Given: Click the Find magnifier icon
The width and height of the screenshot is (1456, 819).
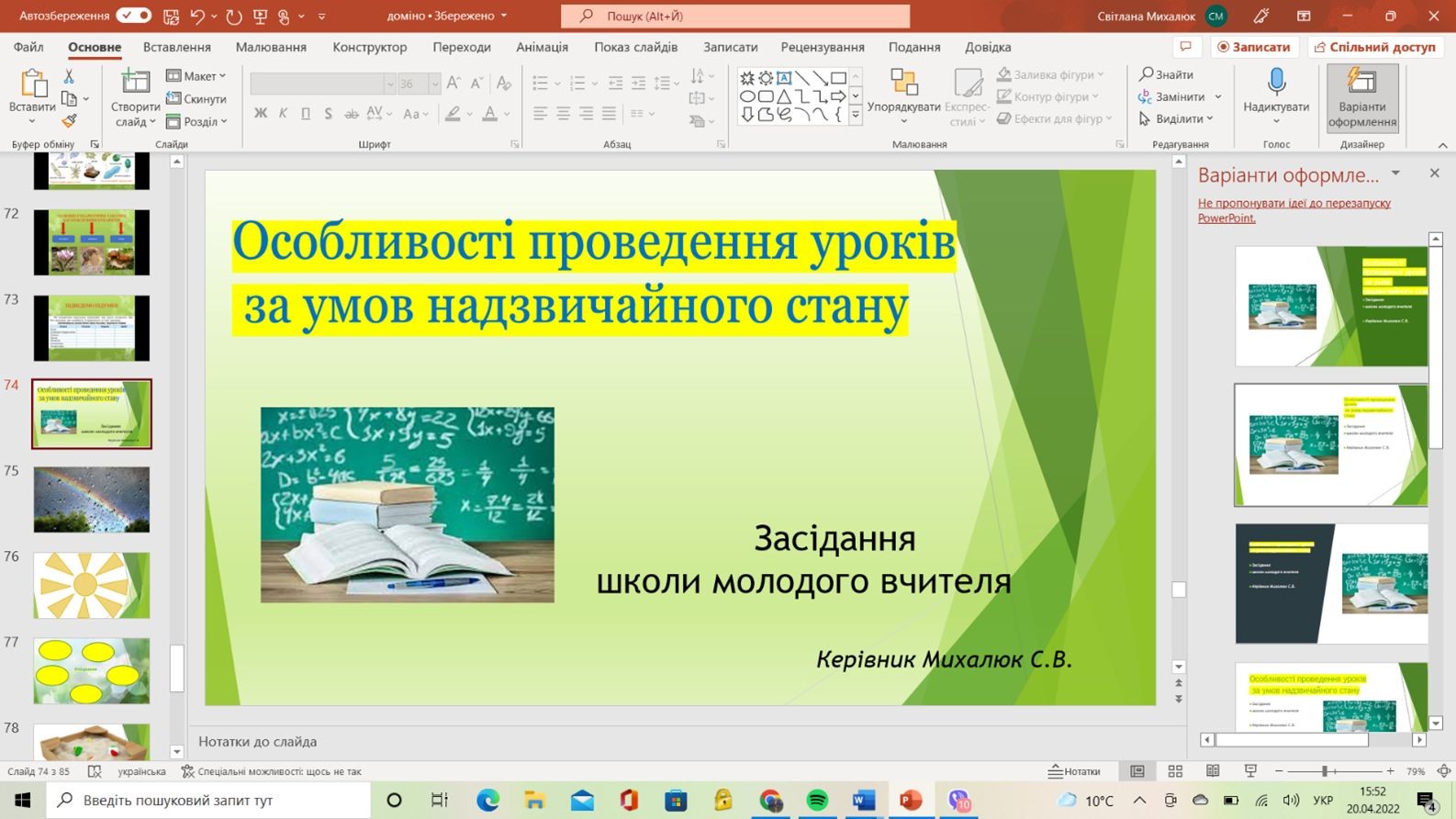Looking at the screenshot, I should (1146, 74).
